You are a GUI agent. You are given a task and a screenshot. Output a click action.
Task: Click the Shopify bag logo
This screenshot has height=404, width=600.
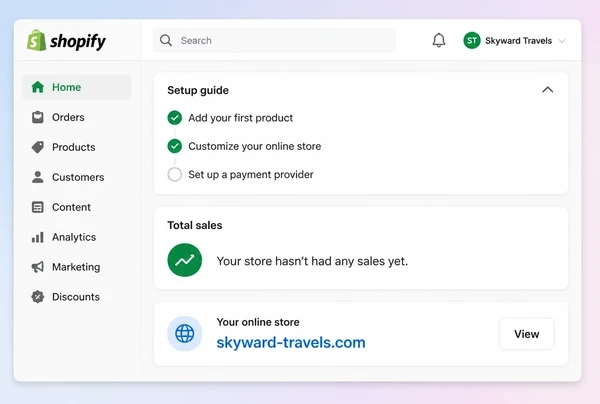(x=36, y=41)
